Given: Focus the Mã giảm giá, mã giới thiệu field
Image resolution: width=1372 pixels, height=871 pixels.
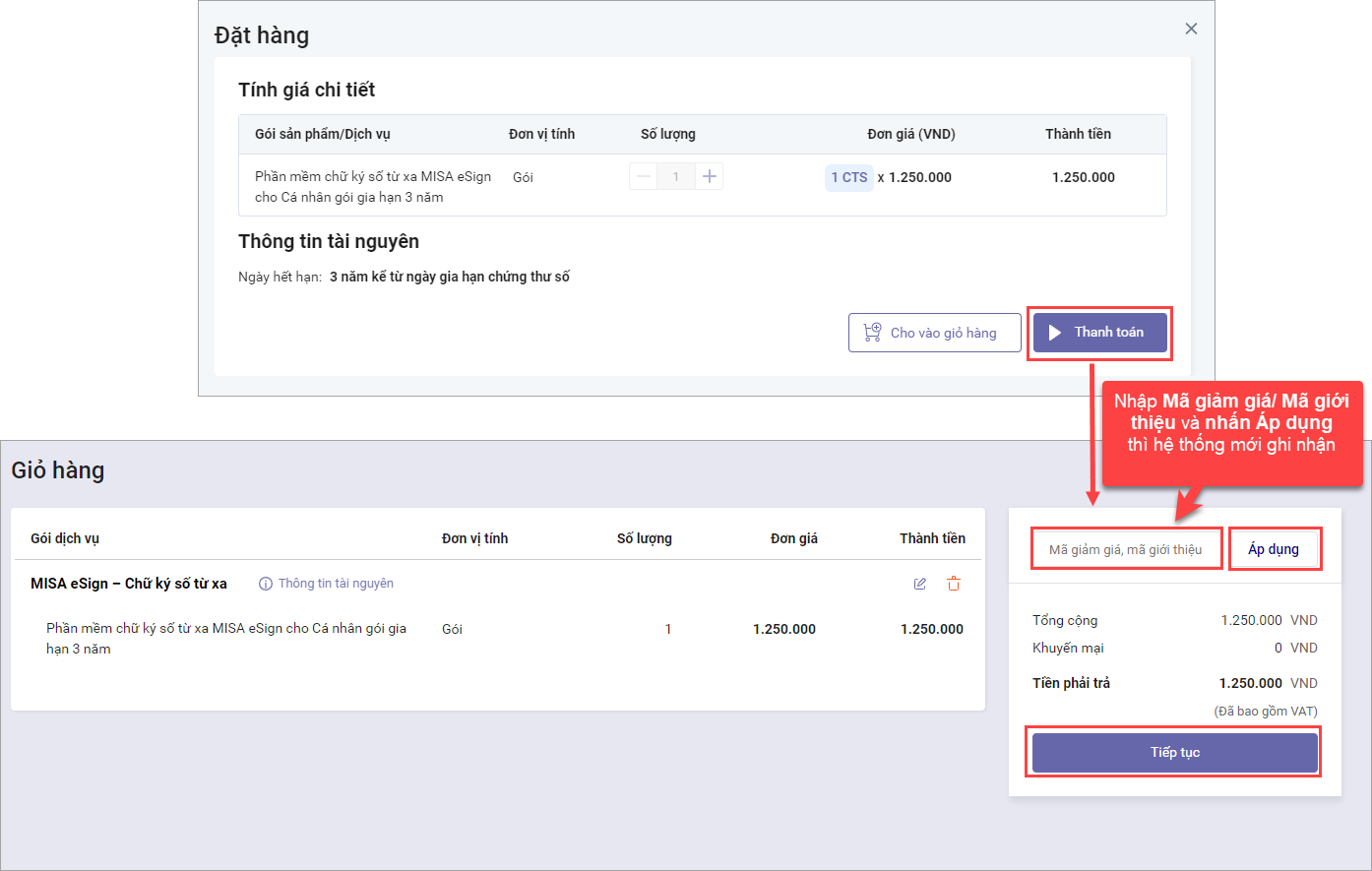Looking at the screenshot, I should (1126, 549).
